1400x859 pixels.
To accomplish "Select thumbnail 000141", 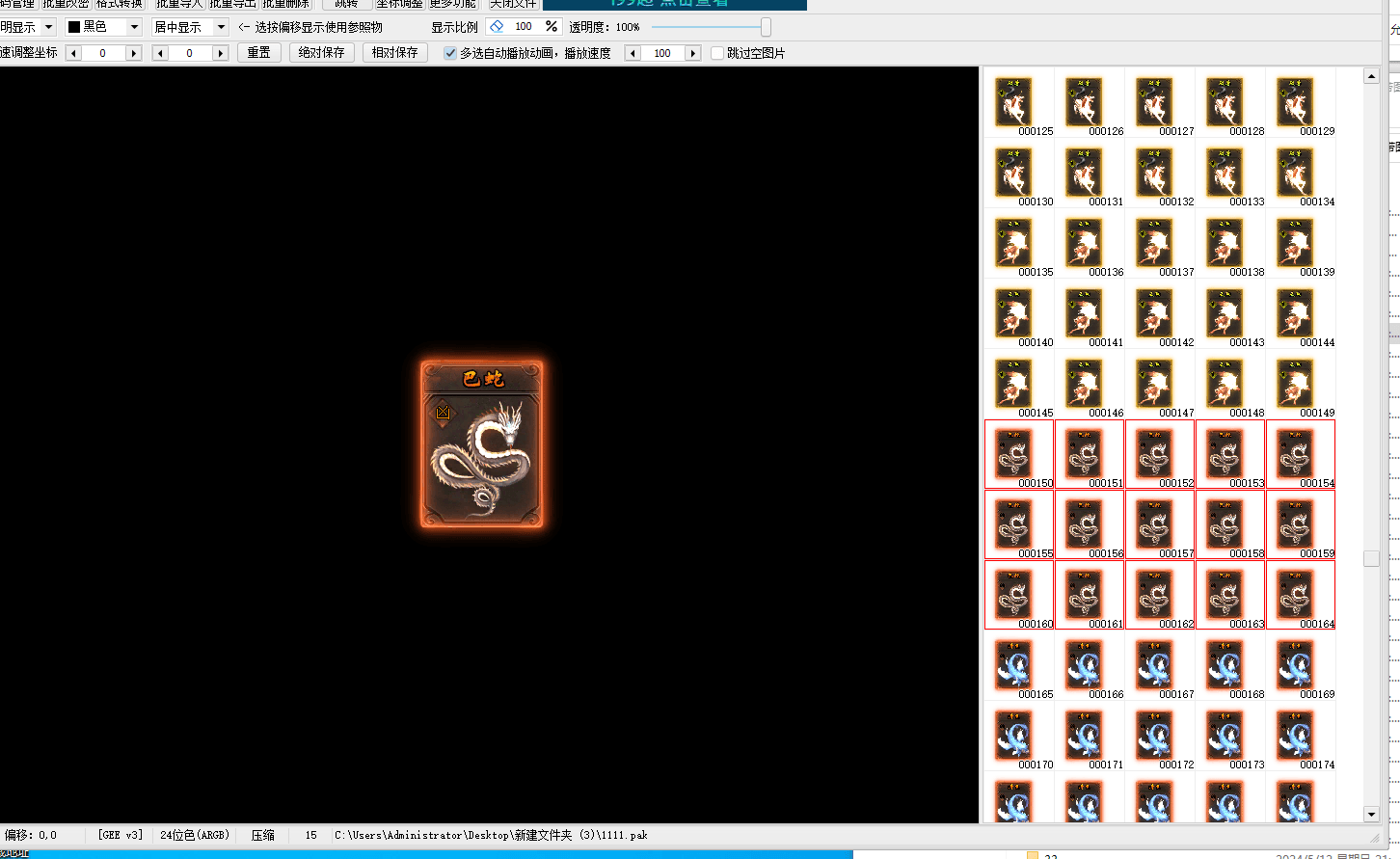I will coord(1090,313).
